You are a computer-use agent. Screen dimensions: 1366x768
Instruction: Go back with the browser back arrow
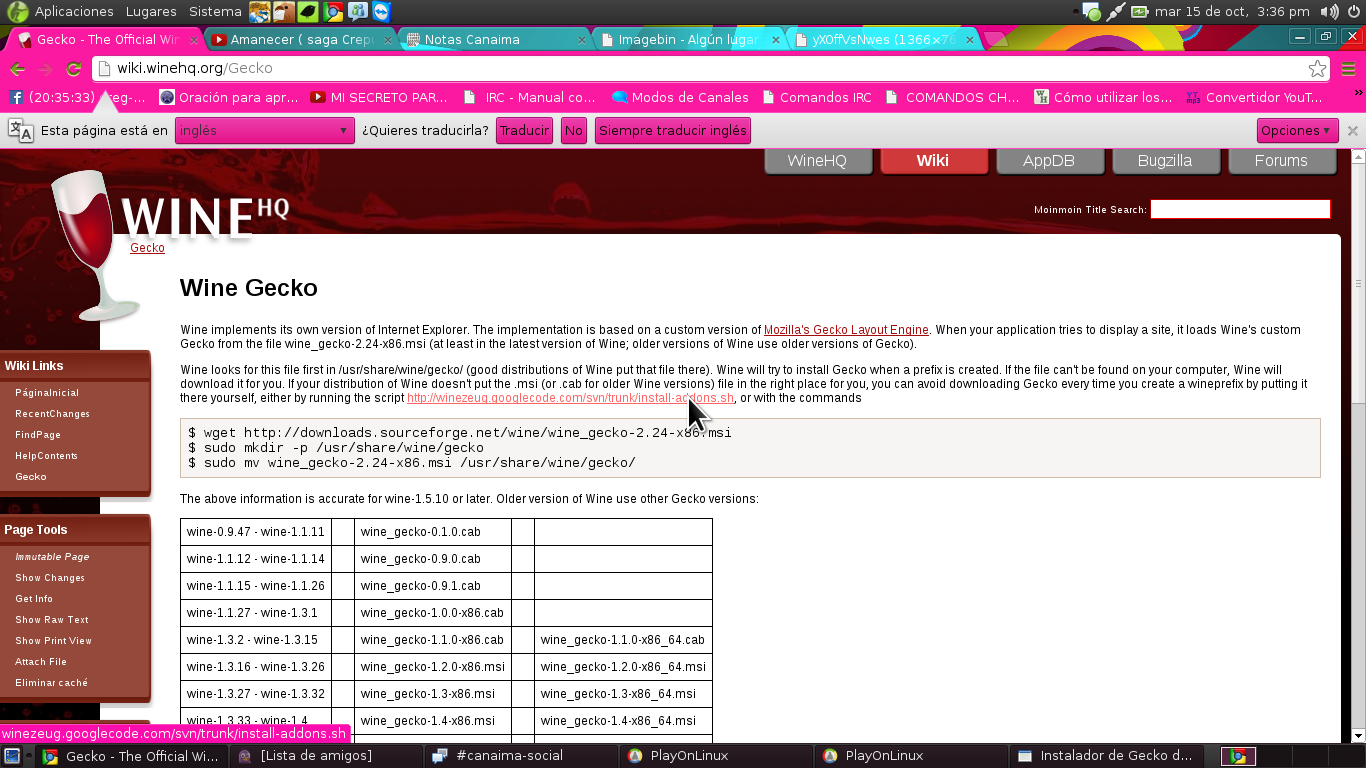(x=17, y=69)
